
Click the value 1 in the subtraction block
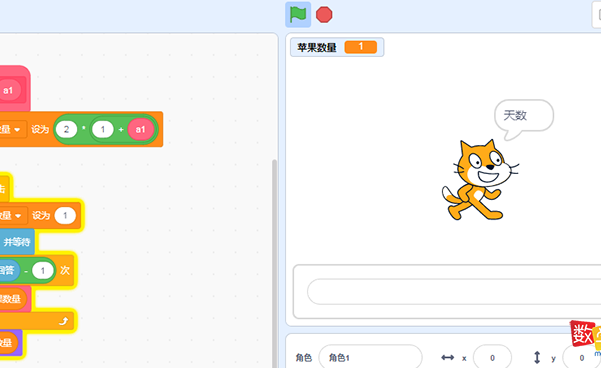[x=43, y=271]
